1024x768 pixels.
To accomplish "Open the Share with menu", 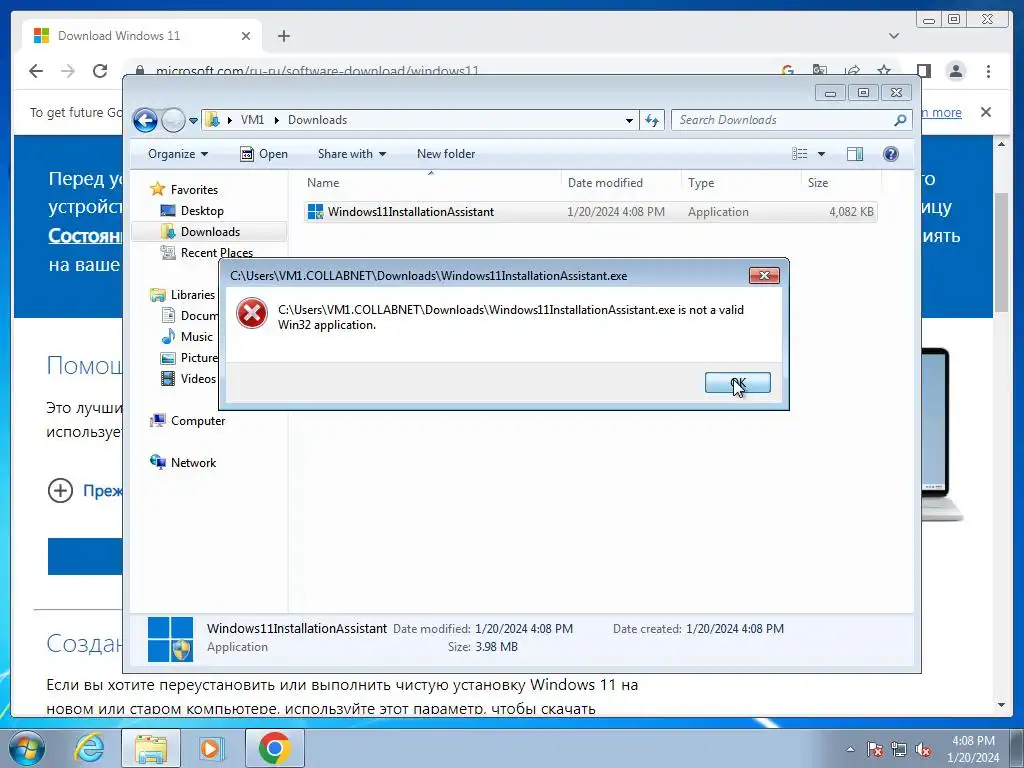I will 351,154.
